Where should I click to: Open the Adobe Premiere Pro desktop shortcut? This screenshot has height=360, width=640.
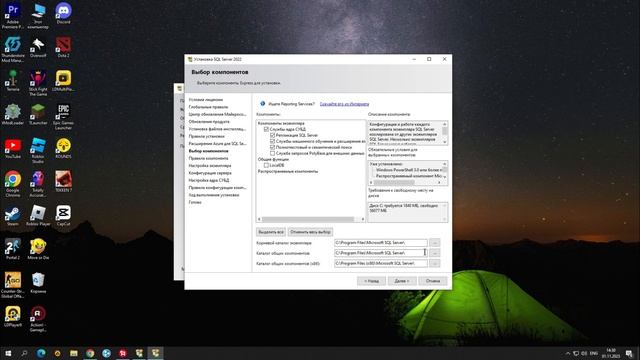(13, 16)
